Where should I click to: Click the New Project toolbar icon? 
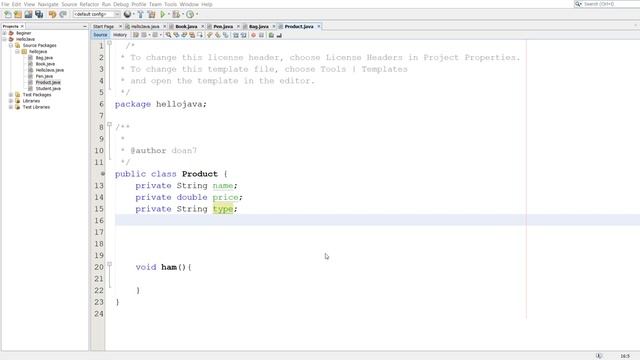click(18, 14)
